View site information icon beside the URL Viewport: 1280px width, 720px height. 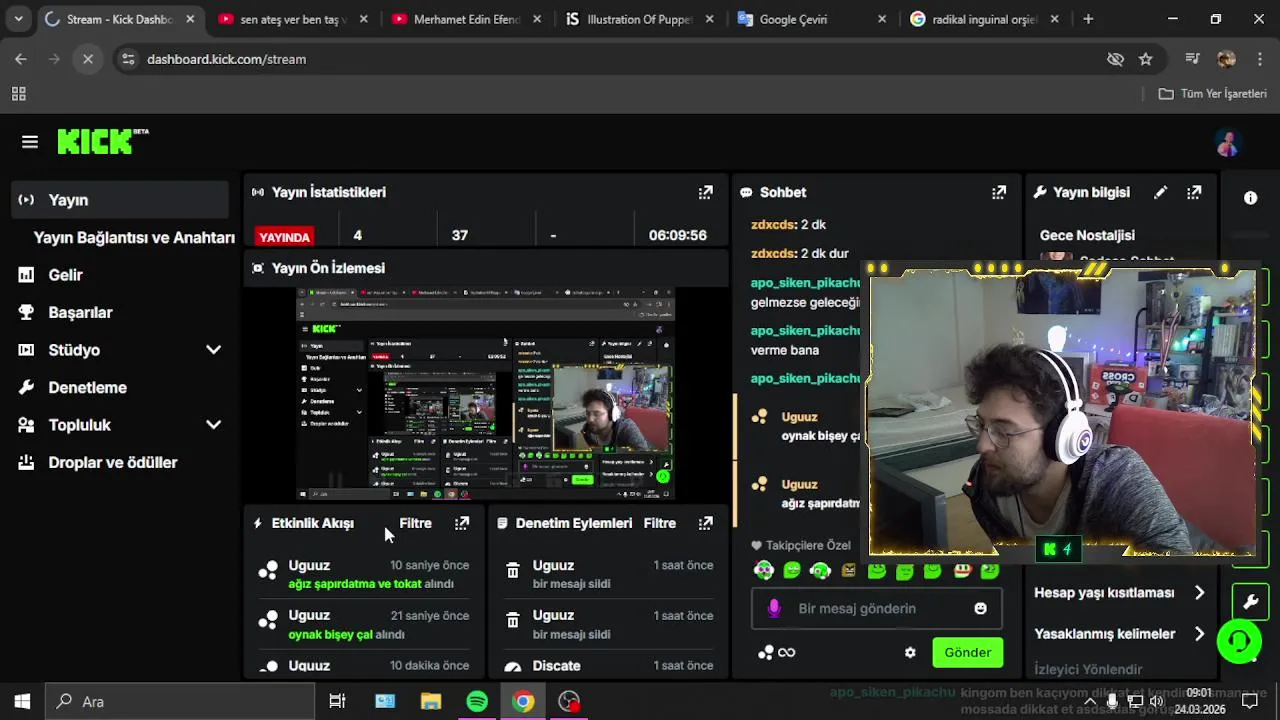point(128,59)
